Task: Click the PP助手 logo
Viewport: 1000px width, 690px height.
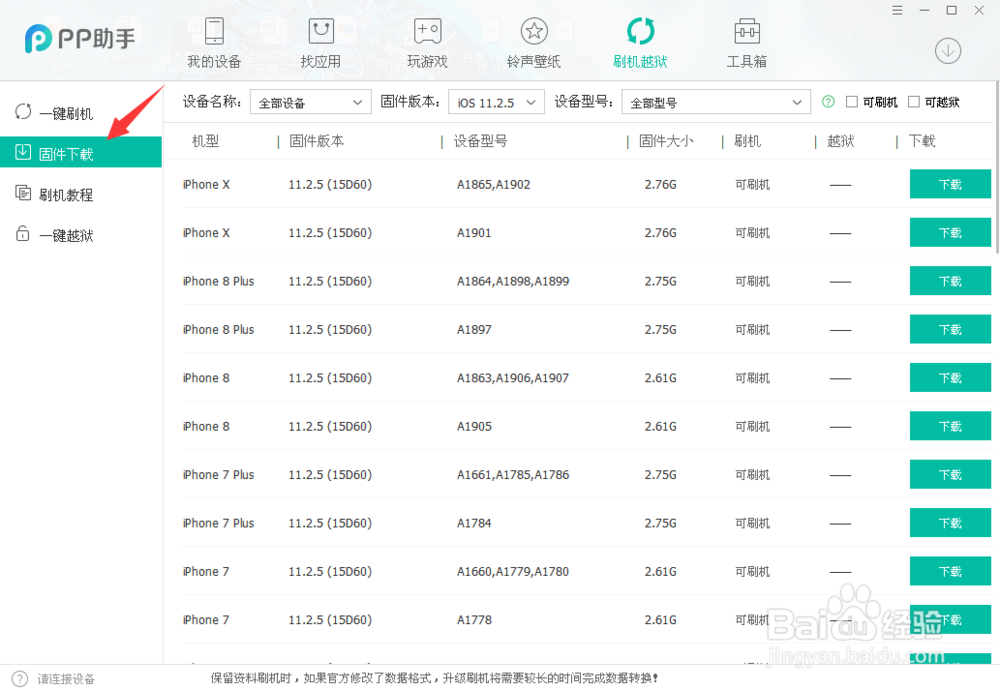Action: tap(80, 38)
